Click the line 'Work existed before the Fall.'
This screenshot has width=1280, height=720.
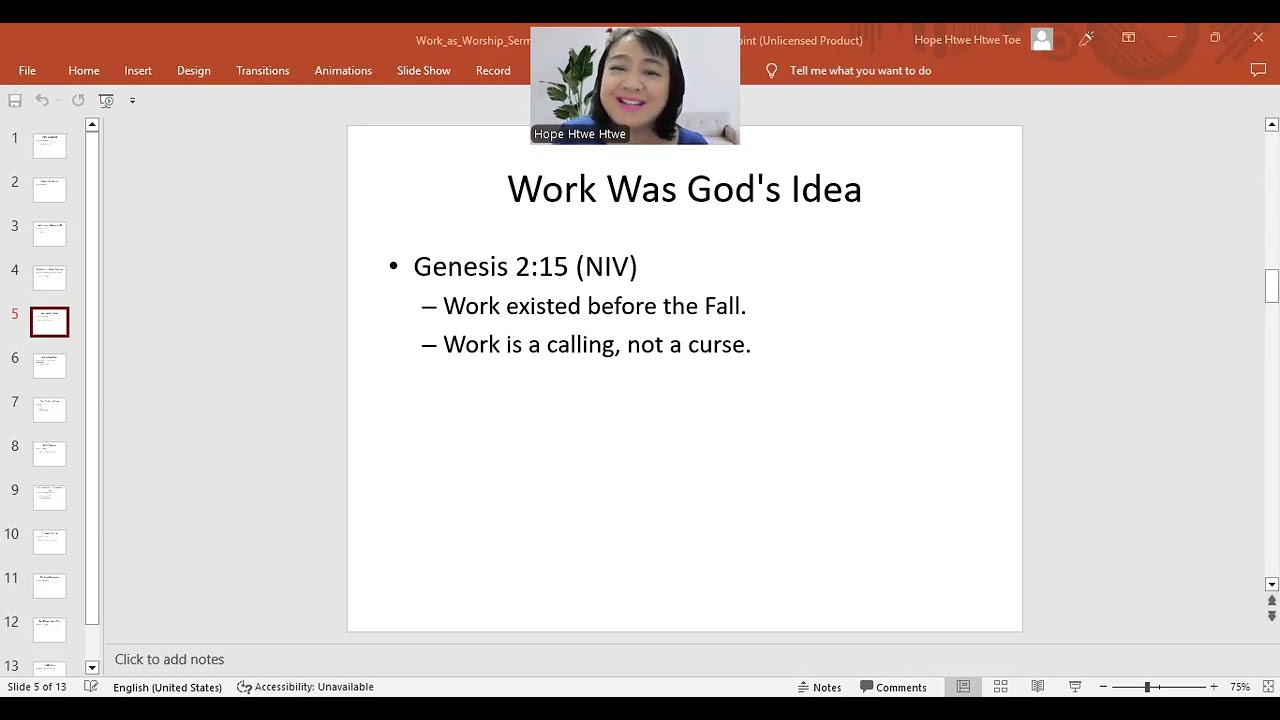594,306
